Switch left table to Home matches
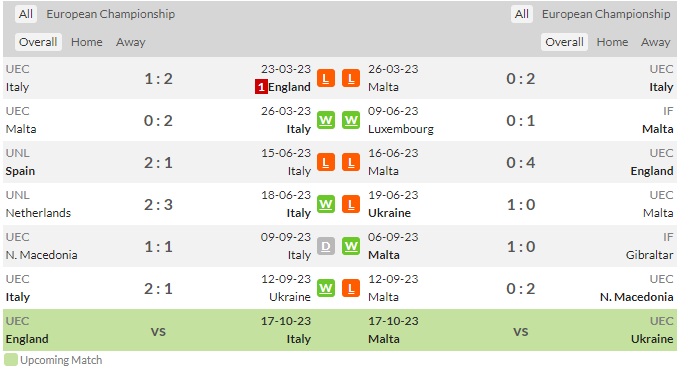The width and height of the screenshot is (679, 388). coord(87,42)
